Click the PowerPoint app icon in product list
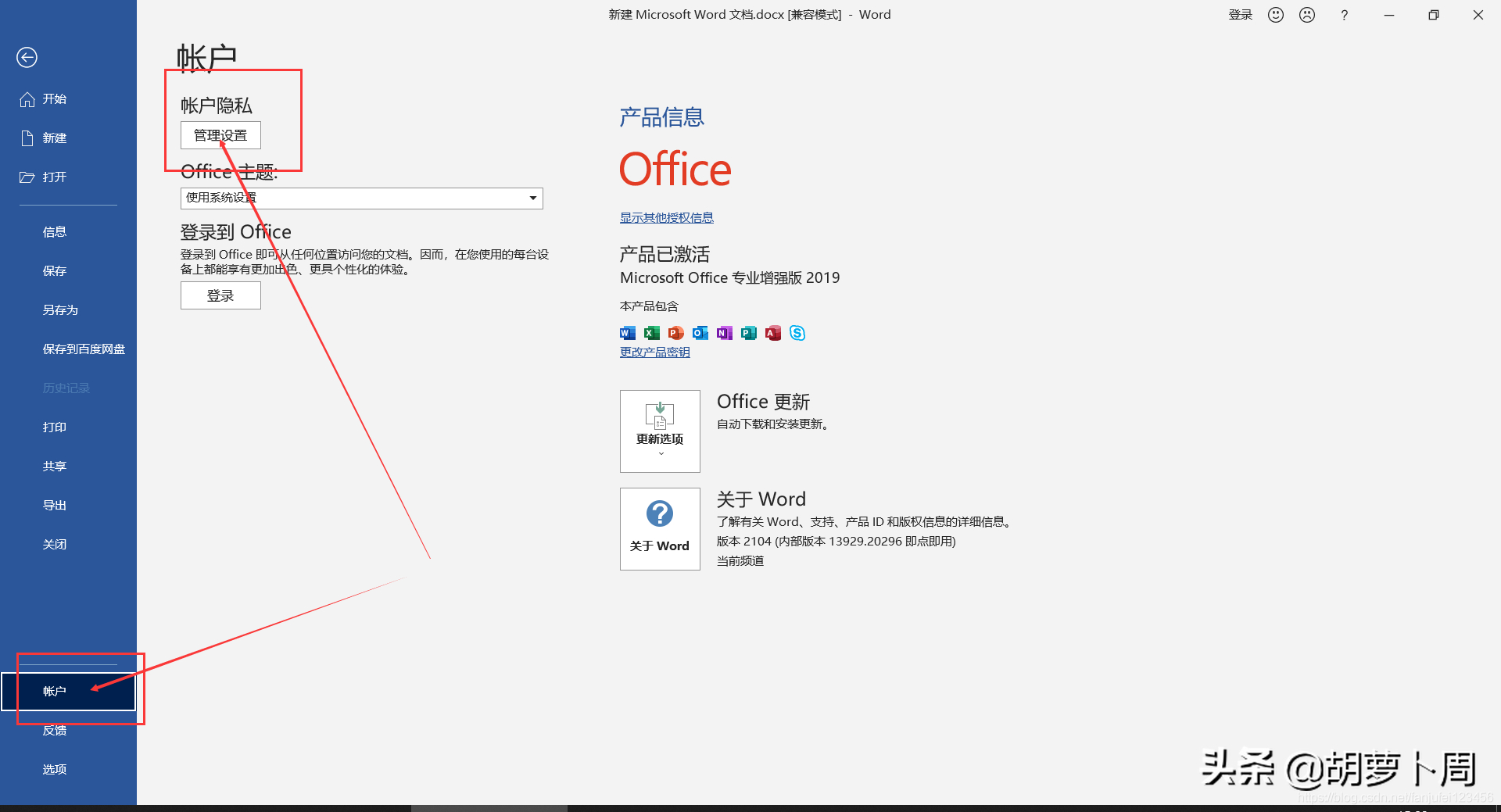The width and height of the screenshot is (1501, 812). [x=676, y=333]
